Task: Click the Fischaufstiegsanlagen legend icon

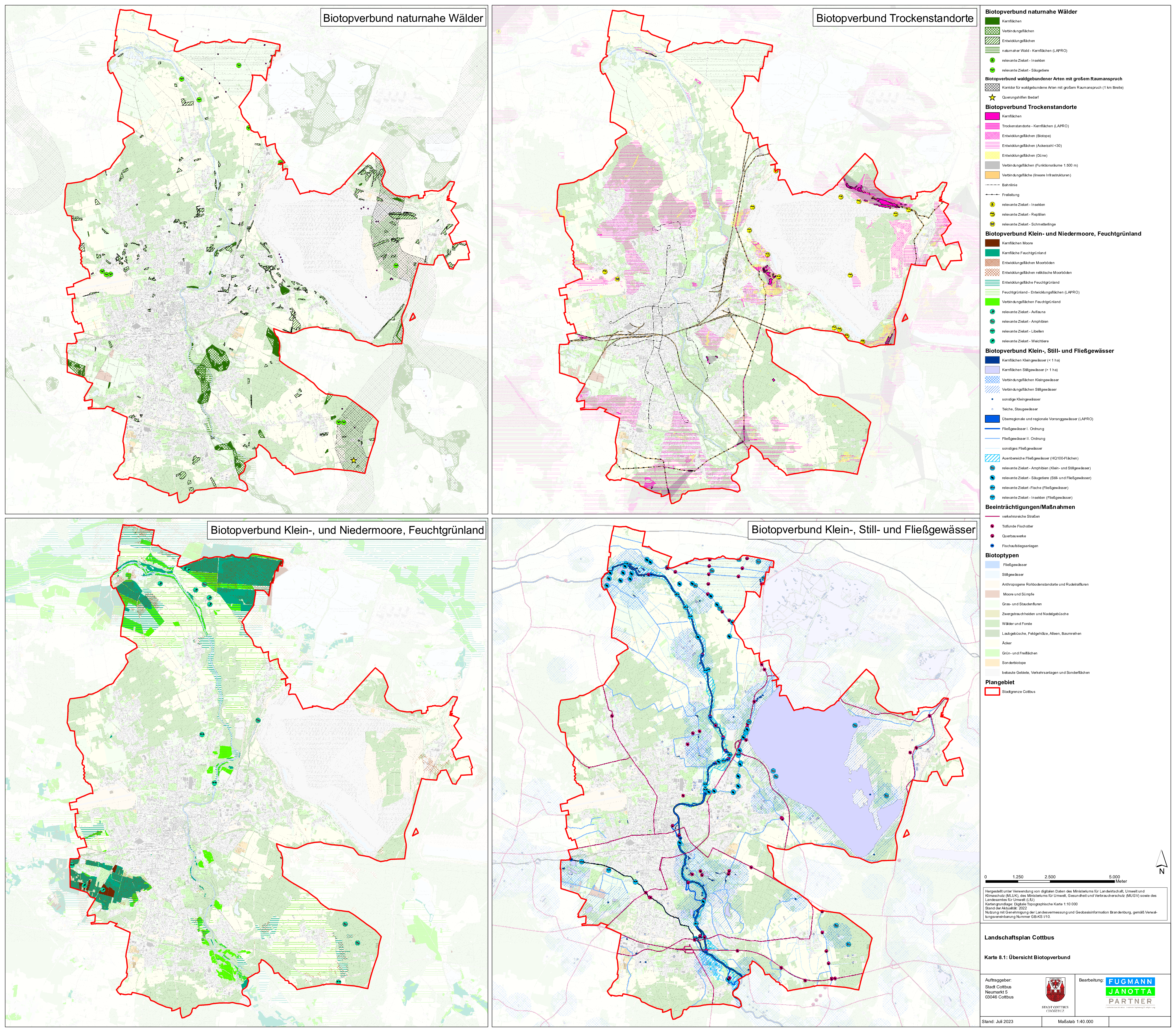Action: (993, 546)
